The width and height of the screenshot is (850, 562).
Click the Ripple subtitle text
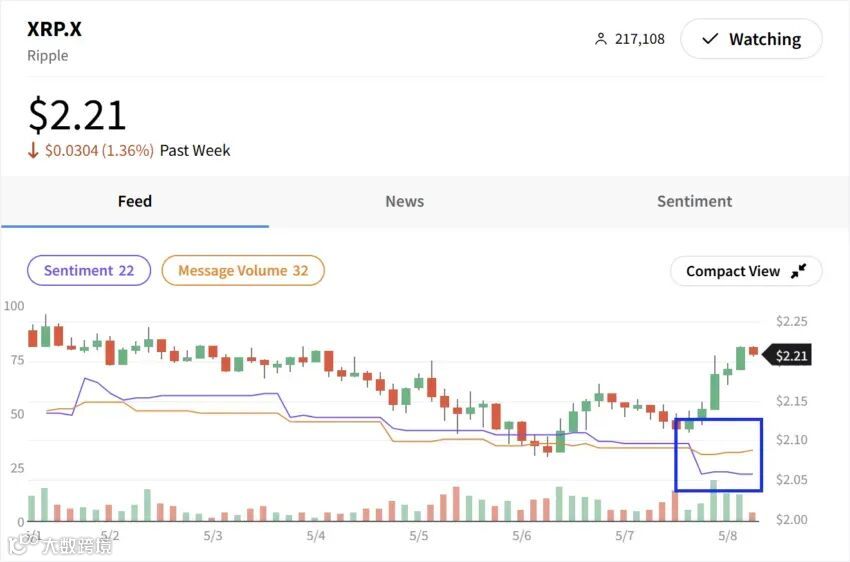tap(48, 55)
